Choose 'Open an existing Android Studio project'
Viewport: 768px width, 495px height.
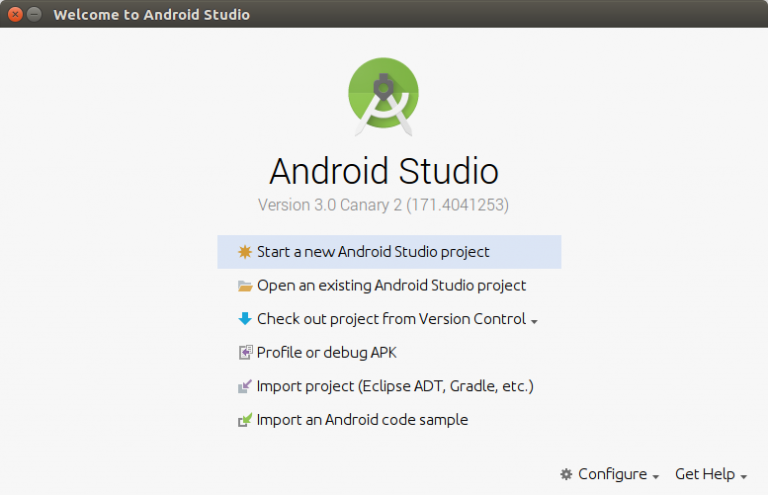point(391,286)
